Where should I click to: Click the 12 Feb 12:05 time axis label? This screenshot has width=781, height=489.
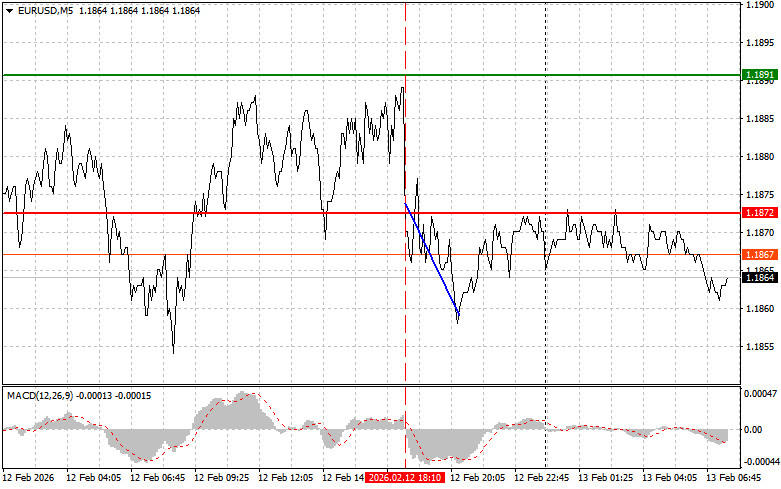[285, 478]
